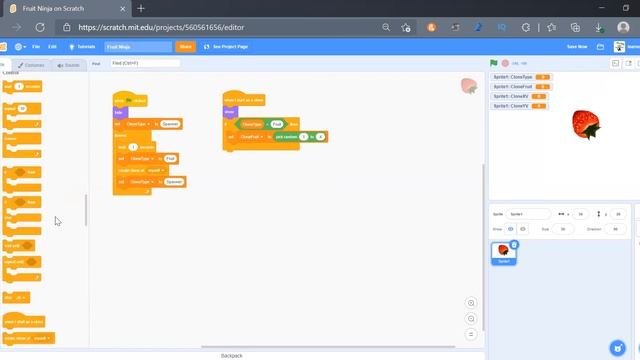The width and height of the screenshot is (640, 360).
Task: Click the block palette vertical scrollbar
Action: (86, 210)
